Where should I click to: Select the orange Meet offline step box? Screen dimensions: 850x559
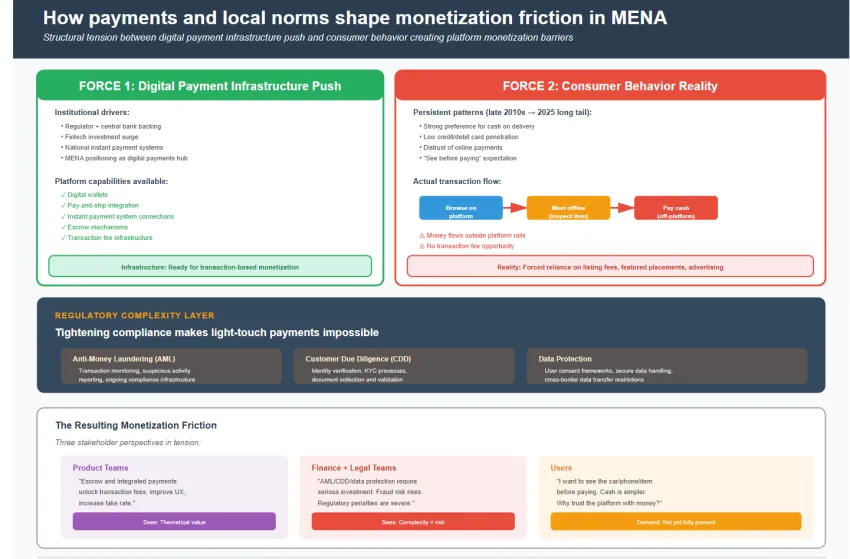click(568, 208)
